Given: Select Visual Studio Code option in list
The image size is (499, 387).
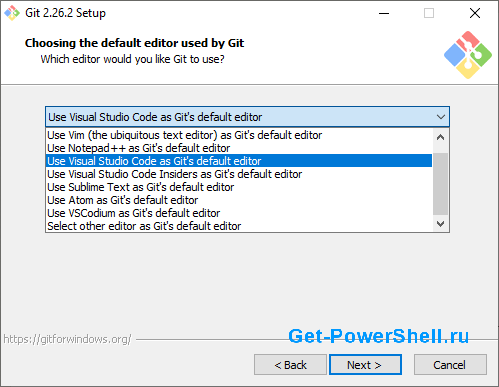Looking at the screenshot, I should [x=239, y=161].
